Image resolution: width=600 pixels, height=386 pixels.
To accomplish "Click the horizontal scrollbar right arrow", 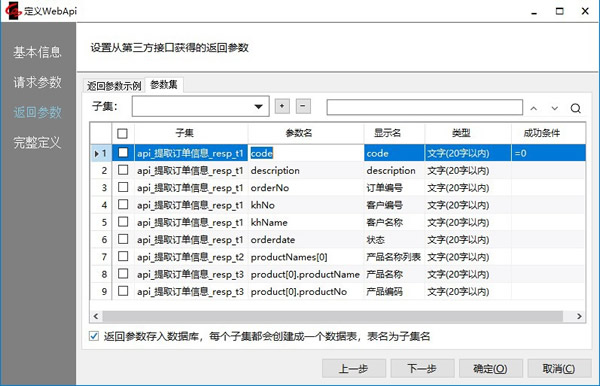I will click(579, 316).
